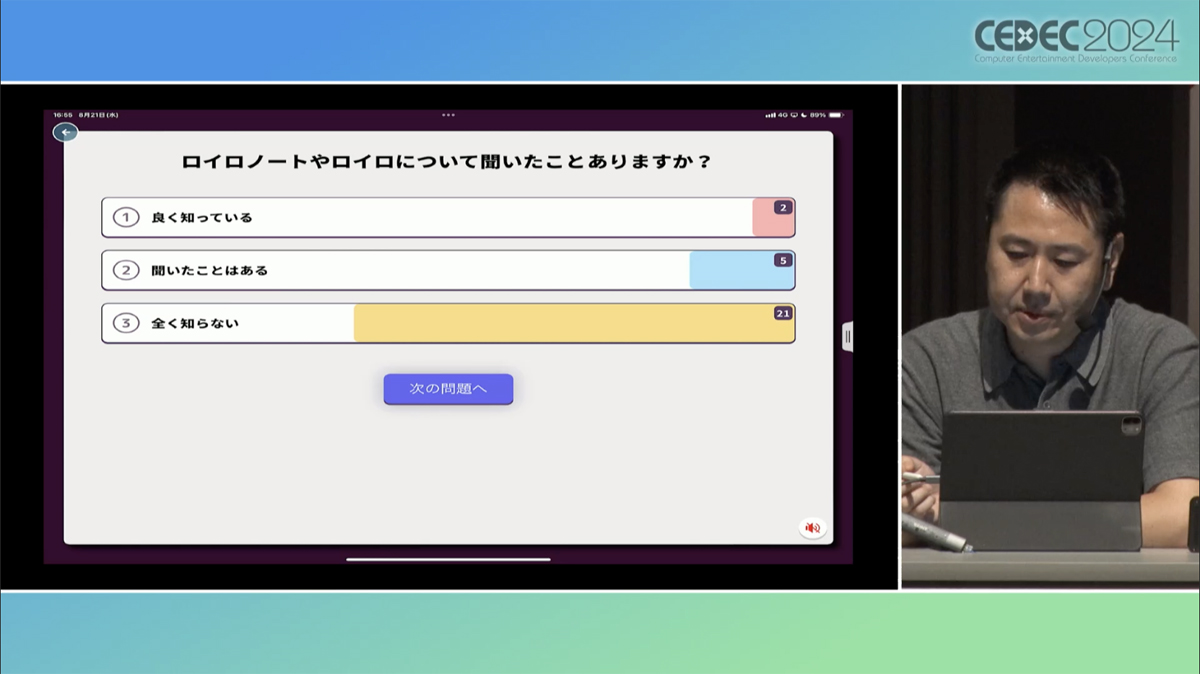
Task: Tap the home indicator bar at bottom
Action: pyautogui.click(x=448, y=559)
